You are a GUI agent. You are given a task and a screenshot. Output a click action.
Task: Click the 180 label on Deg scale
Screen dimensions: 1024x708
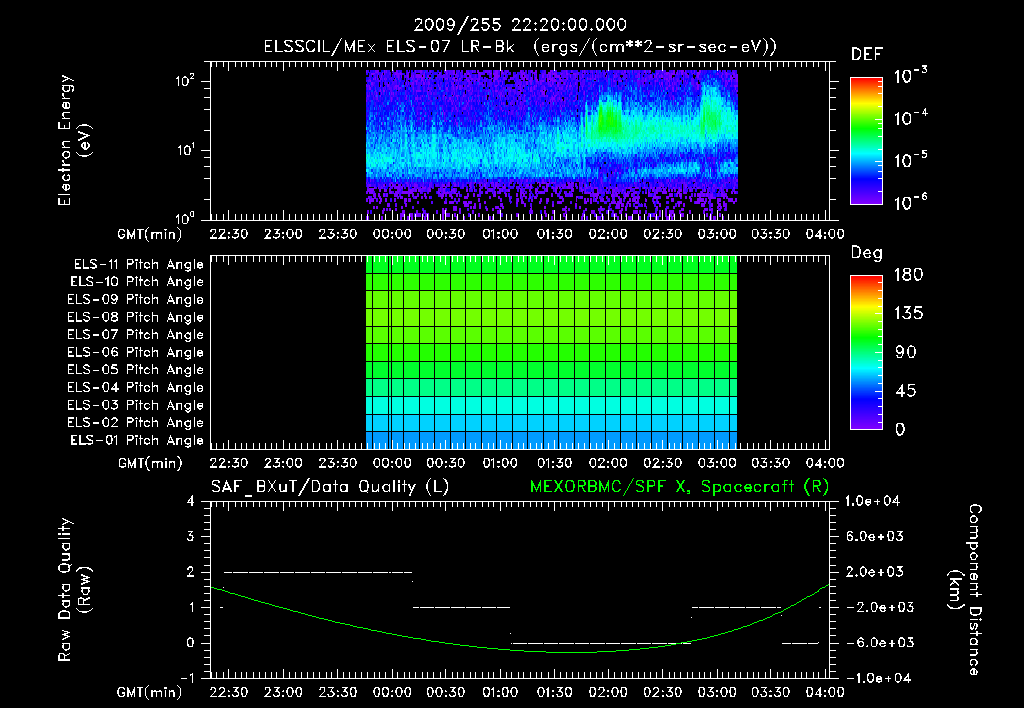pyautogui.click(x=908, y=275)
